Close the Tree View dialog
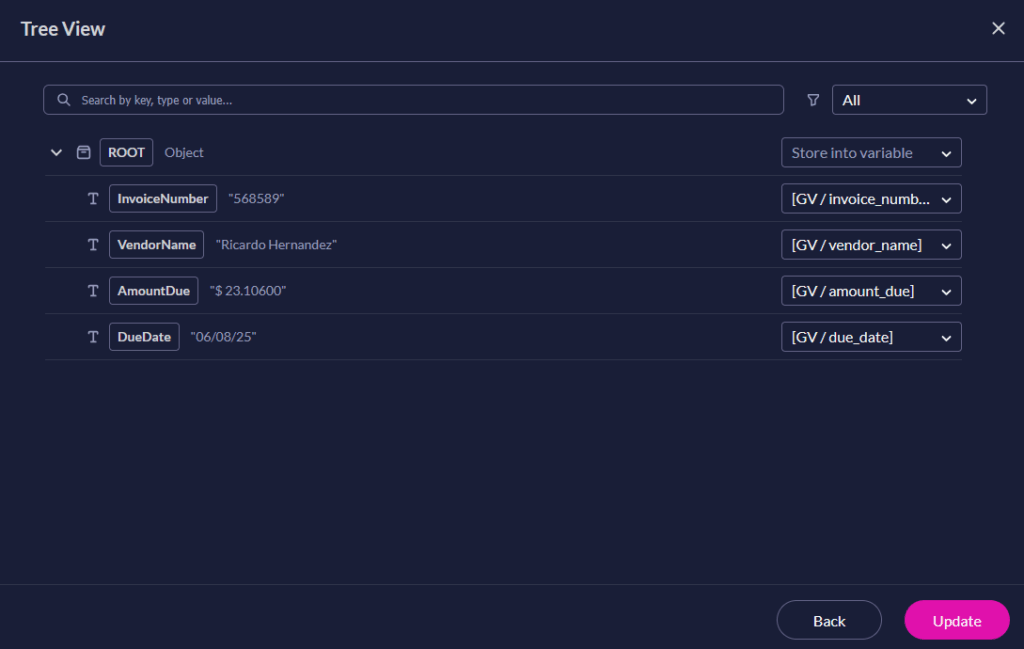Image resolution: width=1024 pixels, height=649 pixels. pos(998,28)
